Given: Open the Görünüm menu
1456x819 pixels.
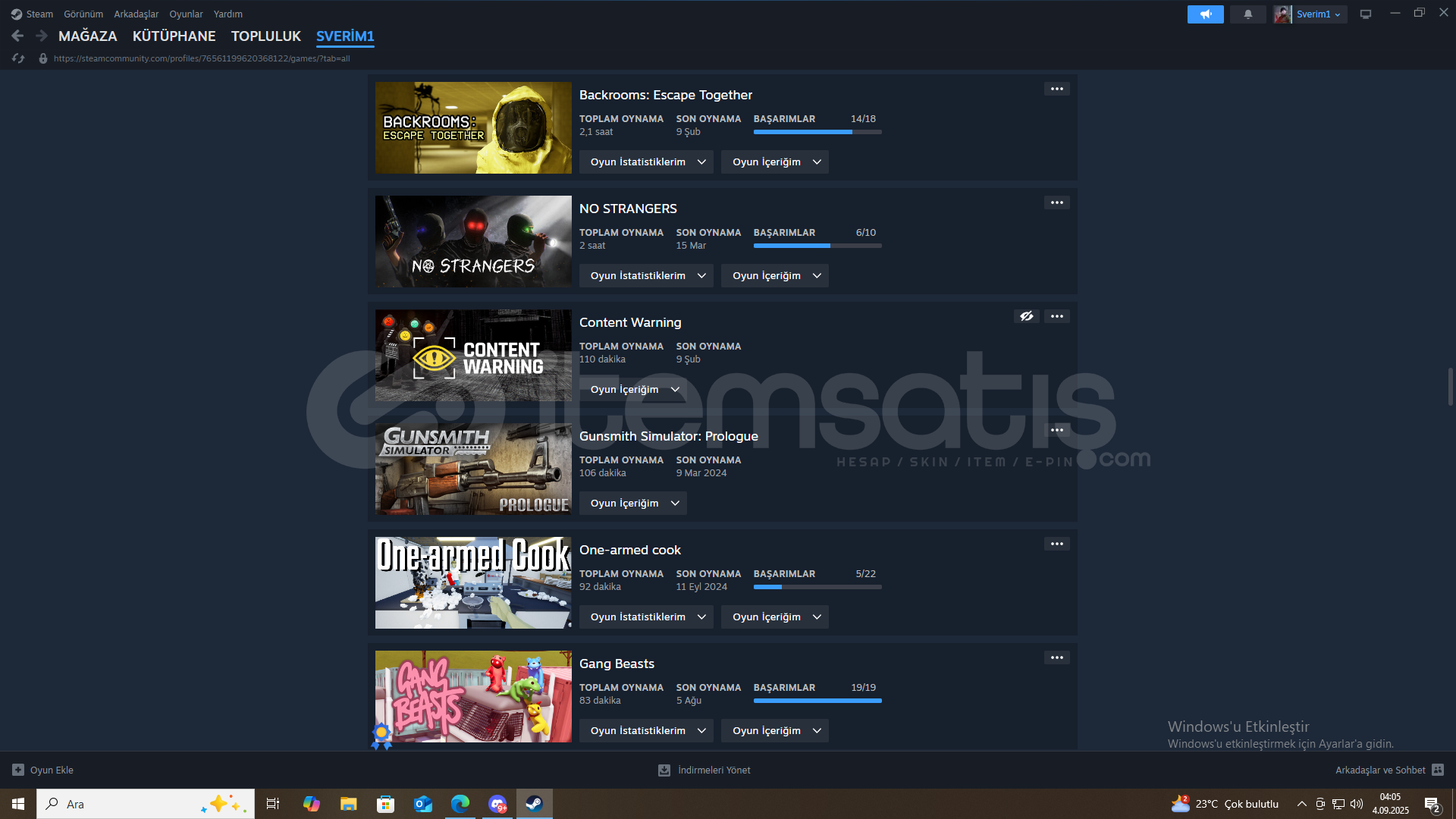Looking at the screenshot, I should click(x=83, y=14).
